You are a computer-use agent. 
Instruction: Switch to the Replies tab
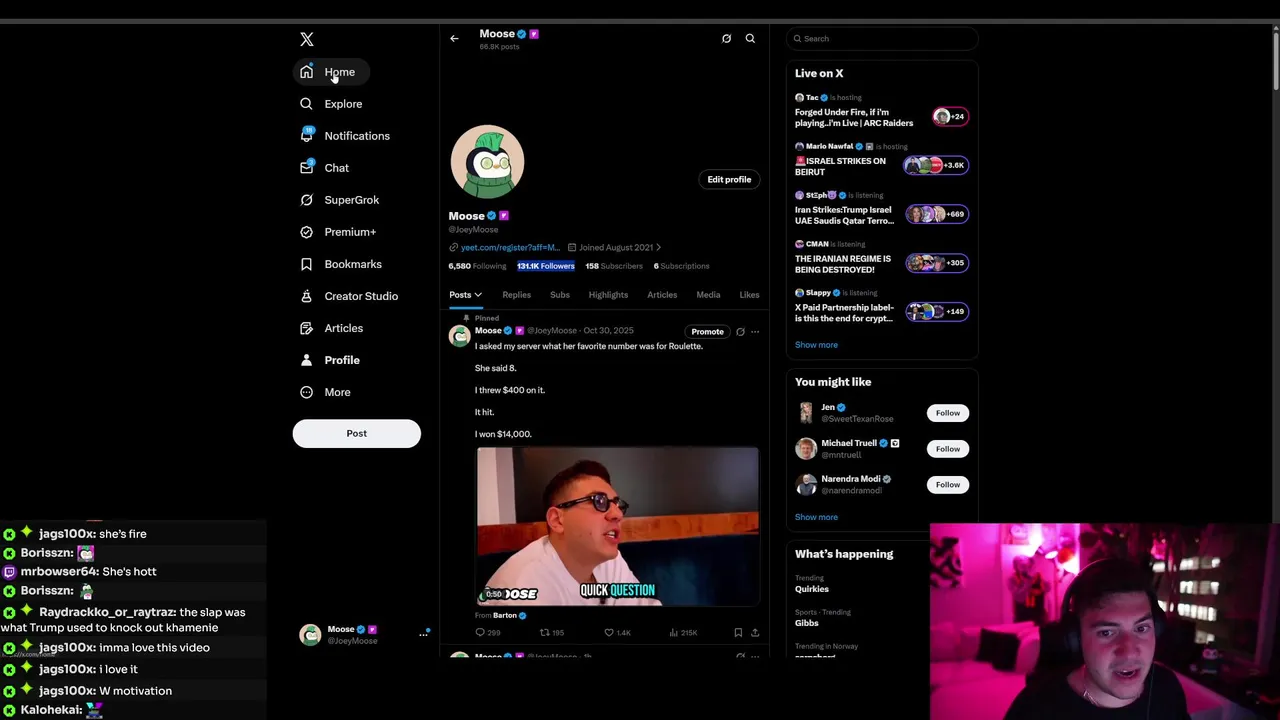[516, 295]
